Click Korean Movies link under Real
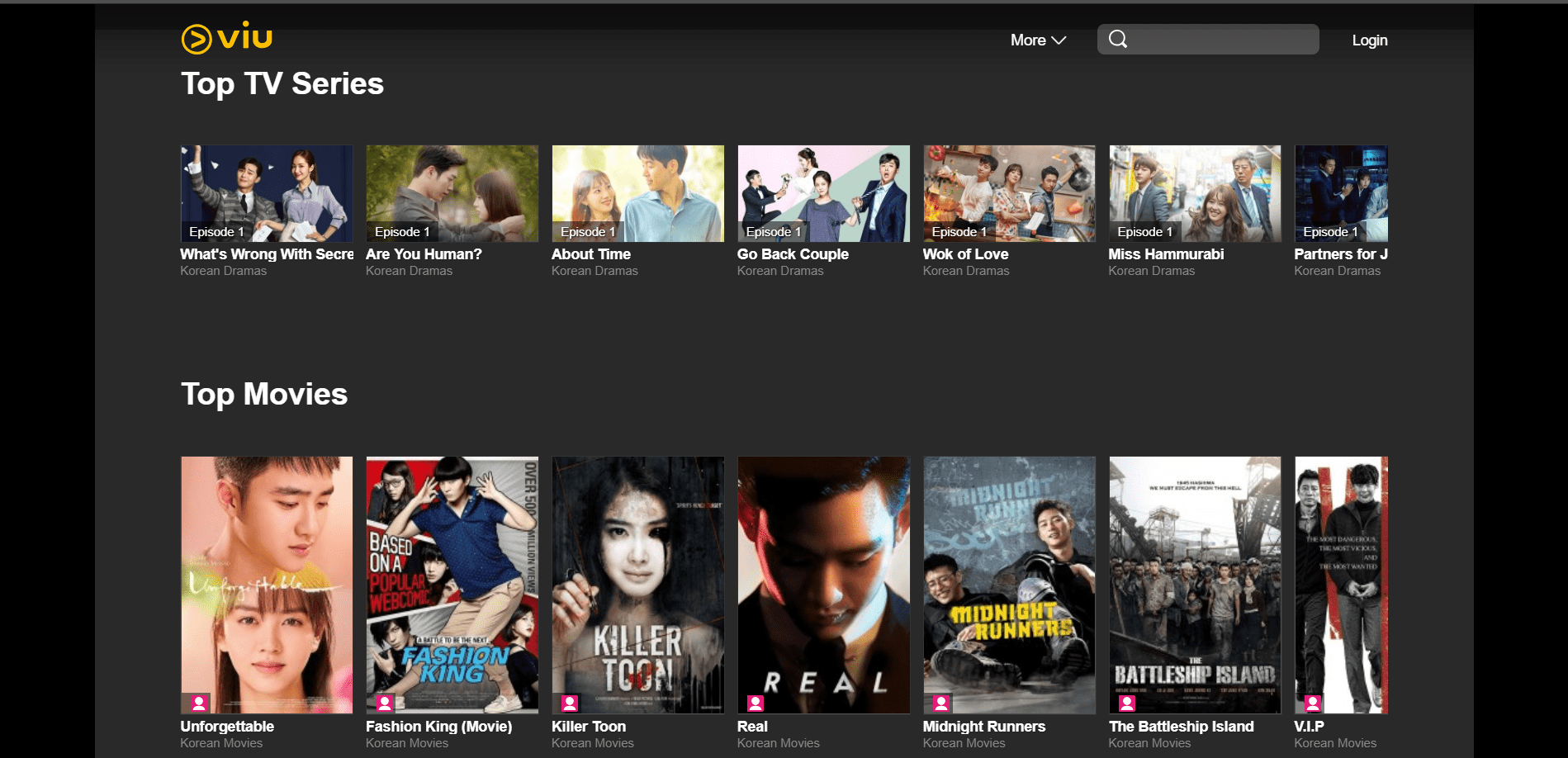Viewport: 1568px width, 758px height. point(778,742)
